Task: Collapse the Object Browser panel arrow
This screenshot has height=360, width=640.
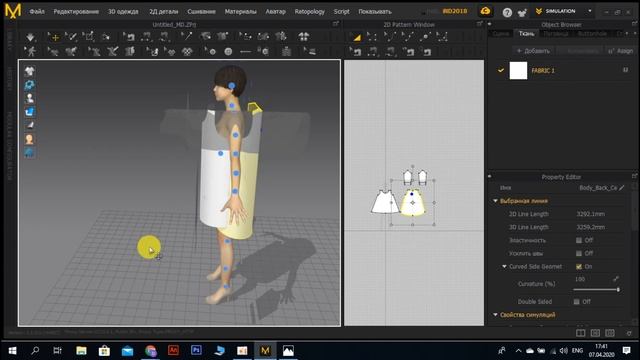Action: (x=489, y=24)
